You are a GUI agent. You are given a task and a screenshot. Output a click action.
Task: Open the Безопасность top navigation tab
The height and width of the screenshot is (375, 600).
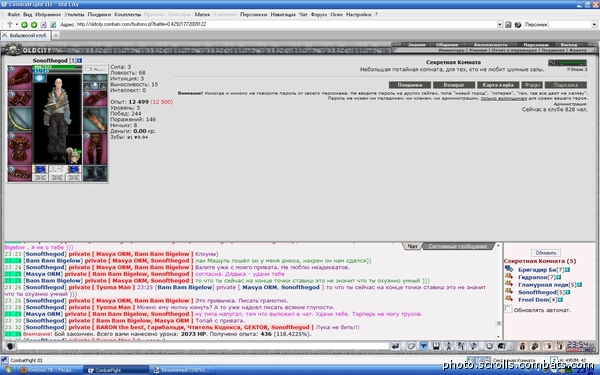491,45
